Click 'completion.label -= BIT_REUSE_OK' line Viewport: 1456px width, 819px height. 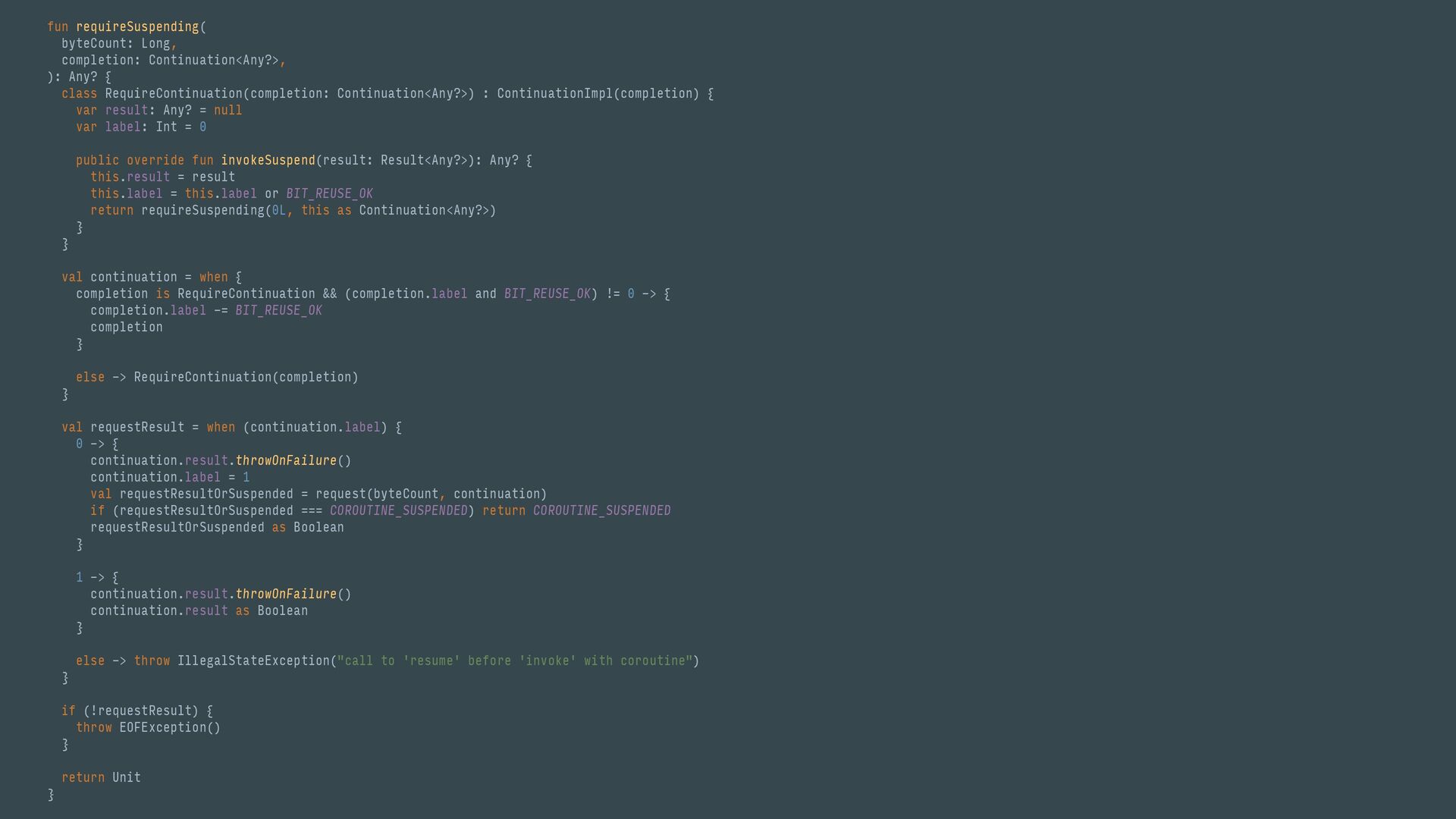[206, 311]
